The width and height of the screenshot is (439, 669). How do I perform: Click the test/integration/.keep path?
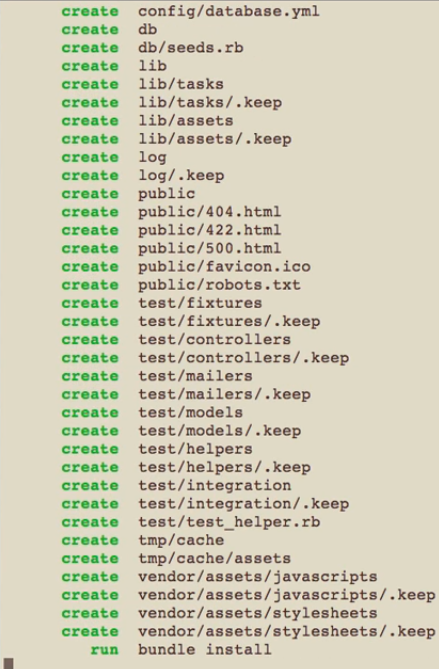point(244,504)
